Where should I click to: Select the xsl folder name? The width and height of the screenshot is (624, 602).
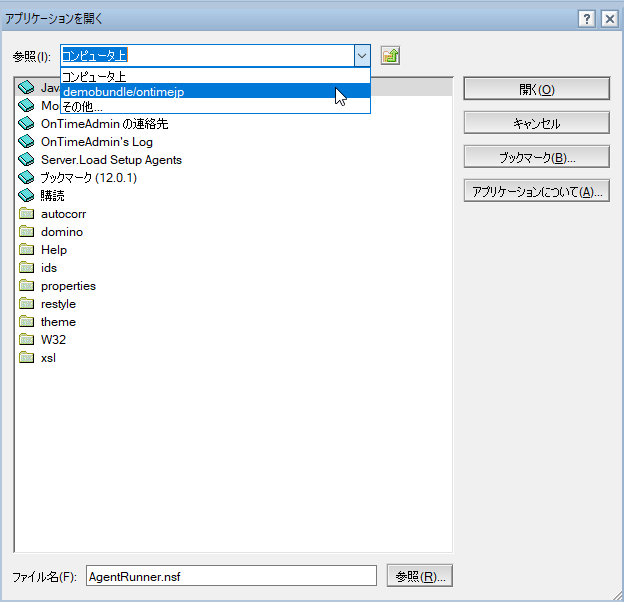coord(48,358)
